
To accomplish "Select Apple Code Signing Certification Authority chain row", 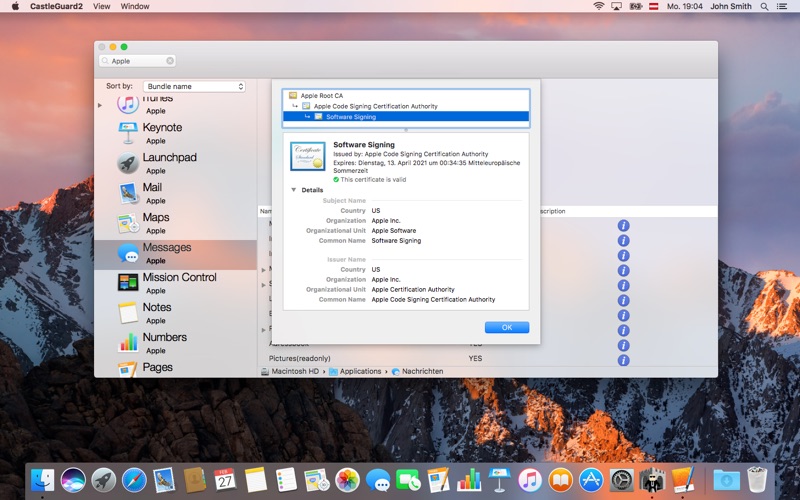I will tap(406, 106).
